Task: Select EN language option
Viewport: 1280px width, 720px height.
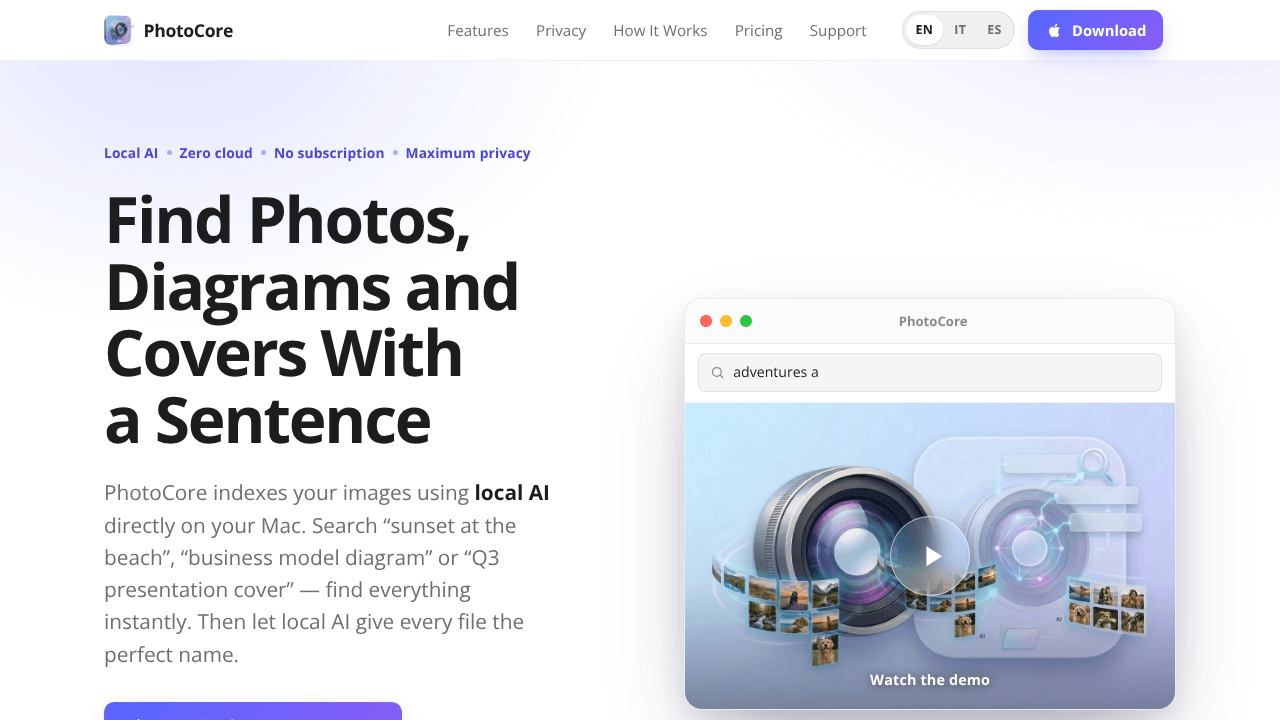Action: coord(924,30)
